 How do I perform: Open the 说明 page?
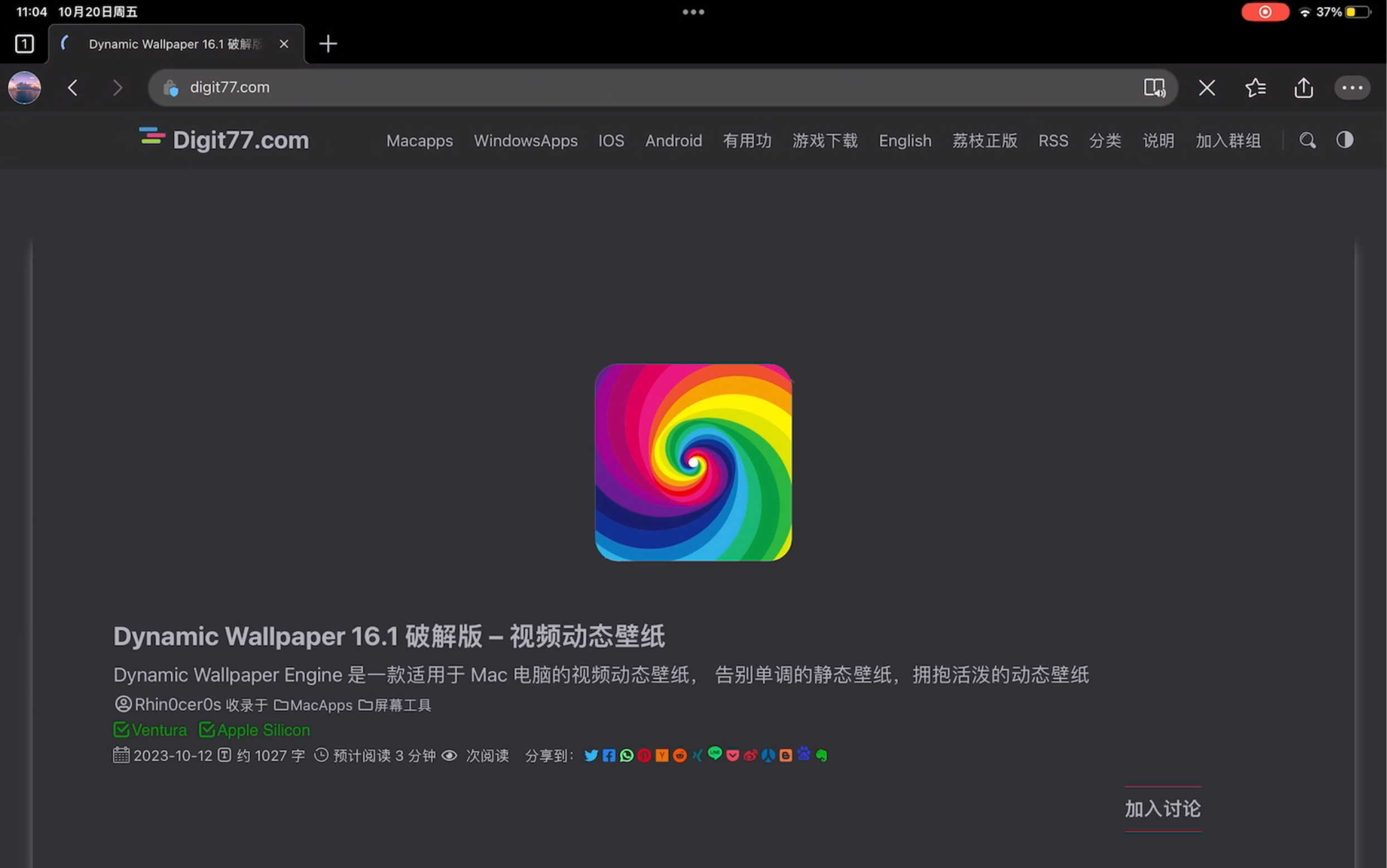1158,140
